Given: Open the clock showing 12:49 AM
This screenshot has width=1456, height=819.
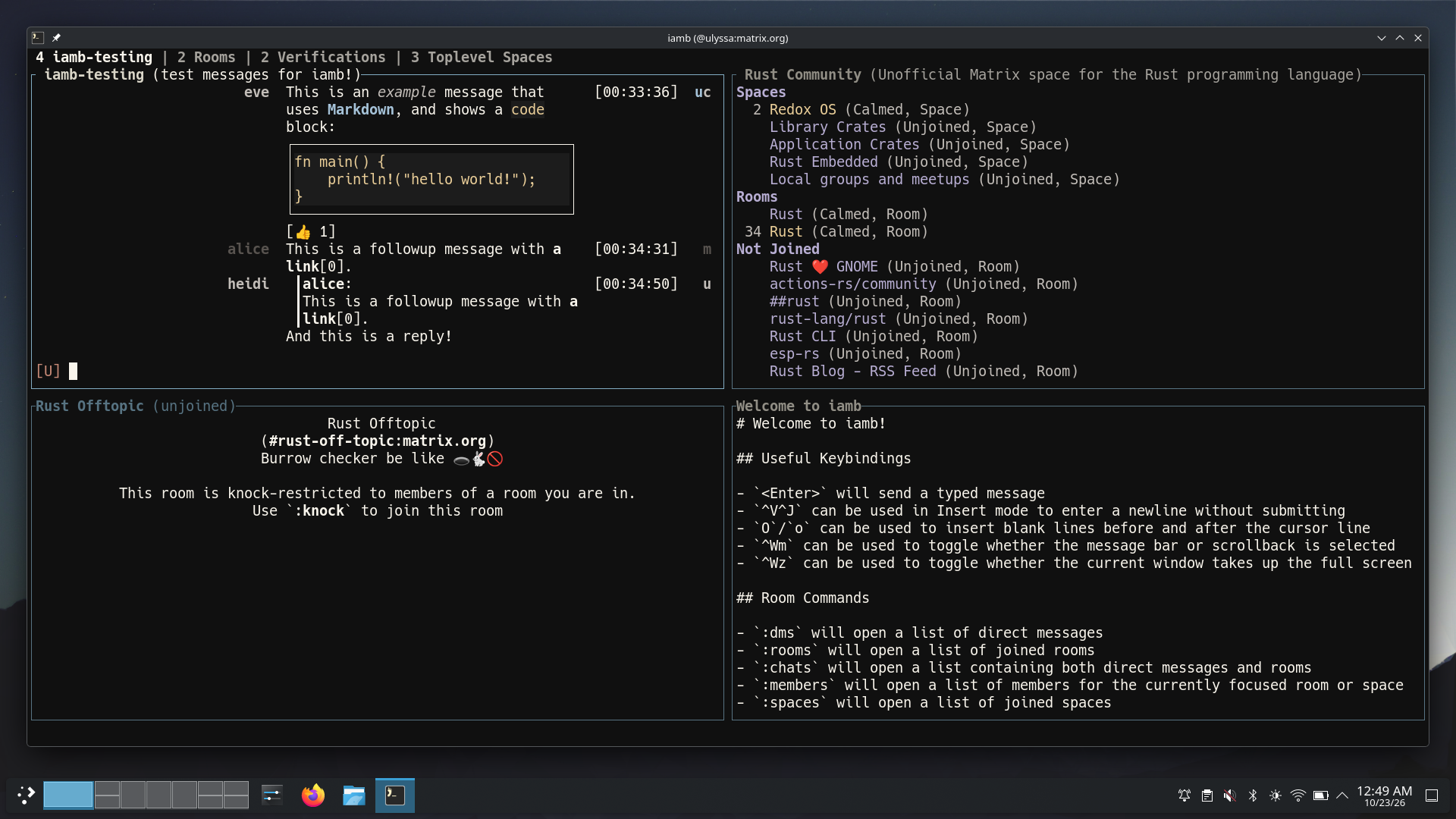Looking at the screenshot, I should pyautogui.click(x=1384, y=795).
